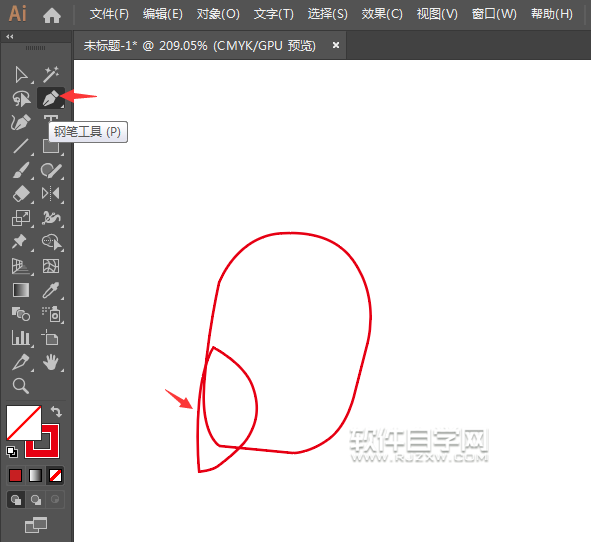
Task: Select the Pen tool
Action: (51, 98)
